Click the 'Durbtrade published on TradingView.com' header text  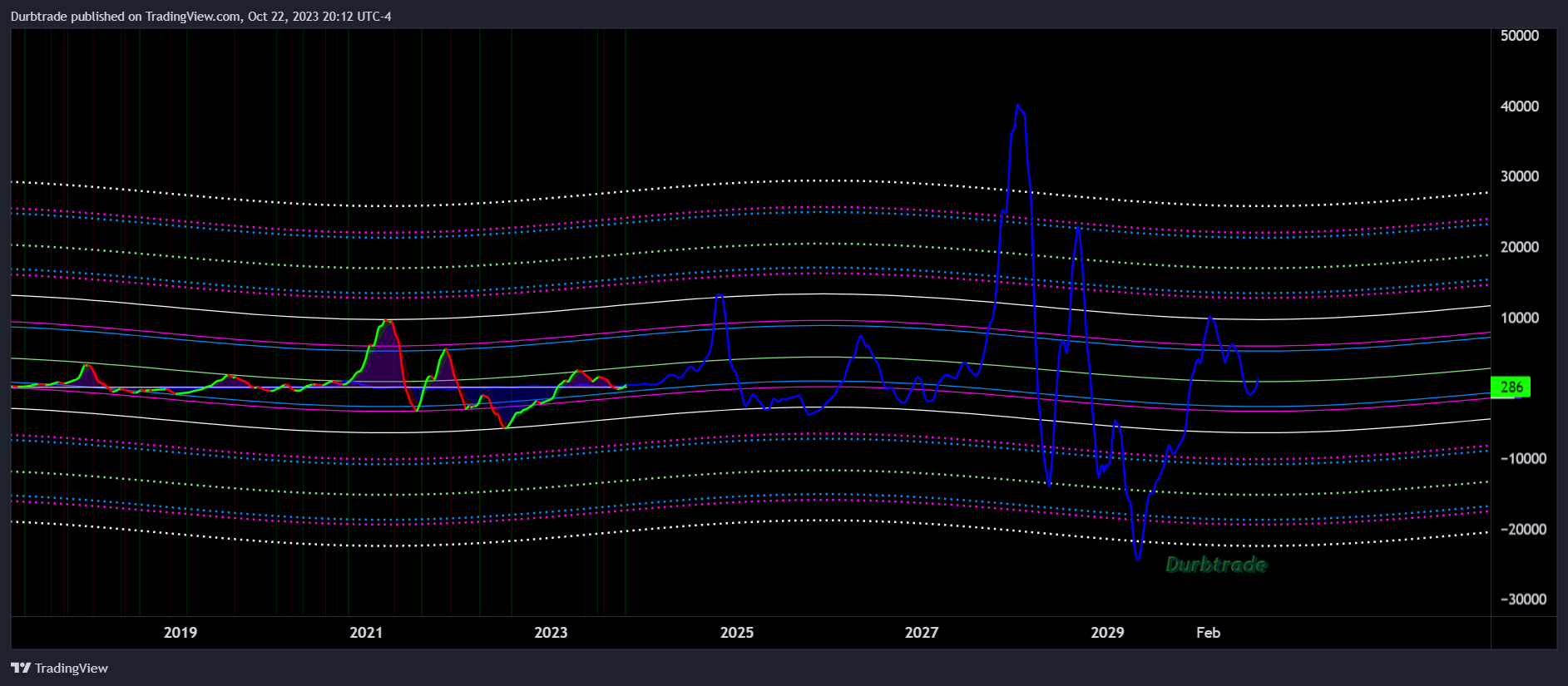pyautogui.click(x=200, y=16)
